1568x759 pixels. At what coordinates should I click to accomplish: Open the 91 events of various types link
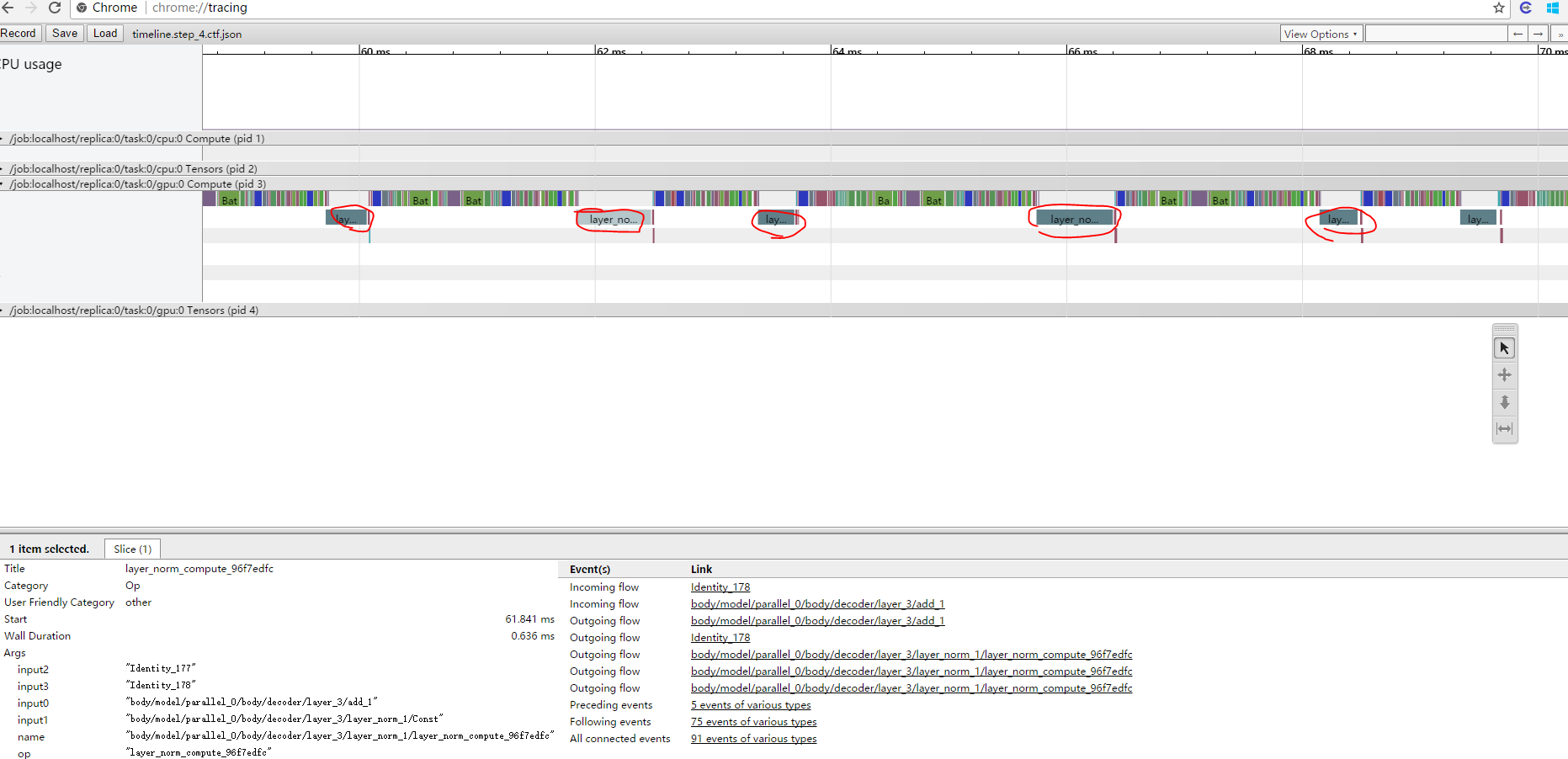(753, 738)
